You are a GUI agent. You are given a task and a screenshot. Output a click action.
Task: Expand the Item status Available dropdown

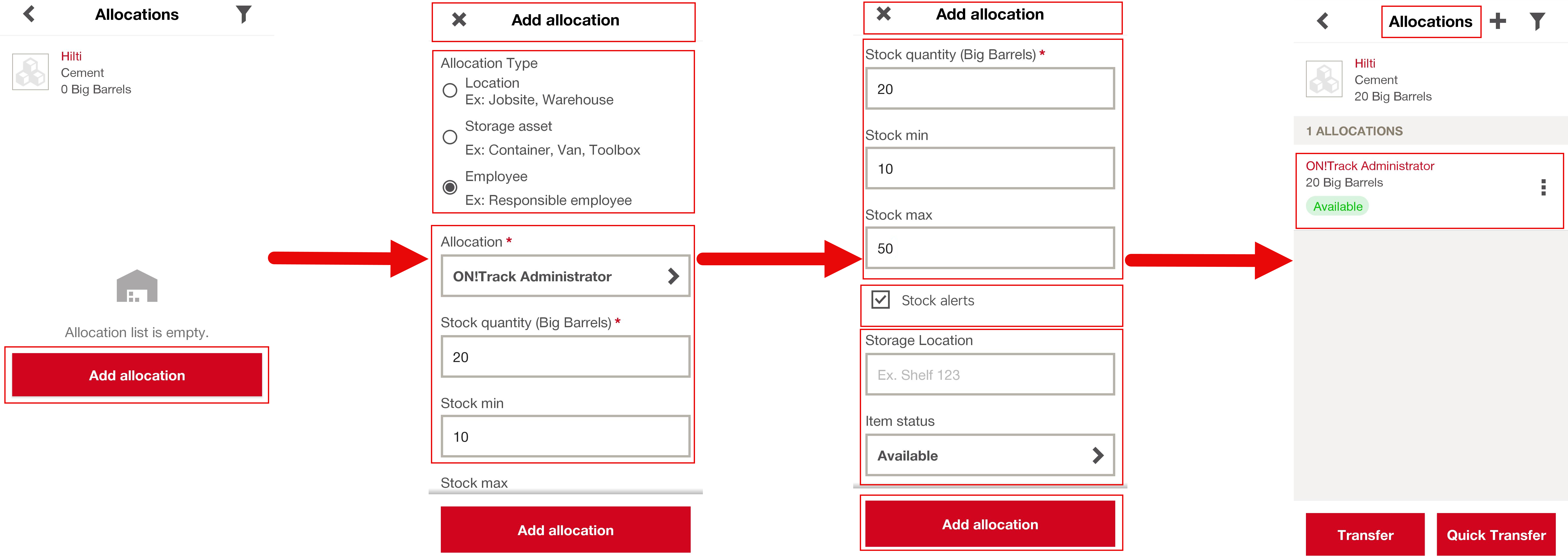point(990,456)
